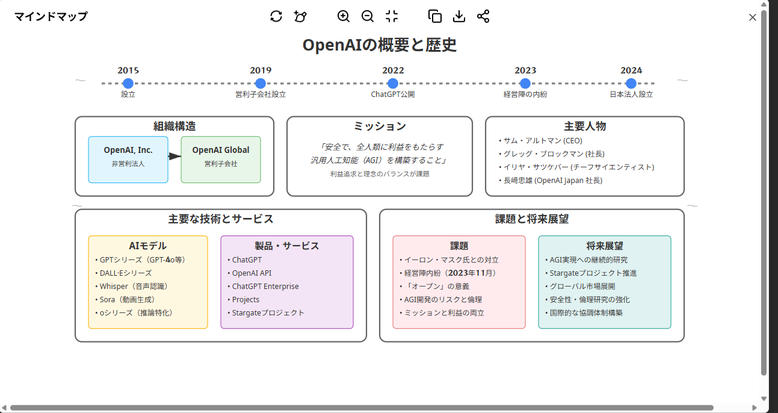This screenshot has width=778, height=413.
Task: Click oシリーズ（推論特化） item
Action: click(x=135, y=313)
